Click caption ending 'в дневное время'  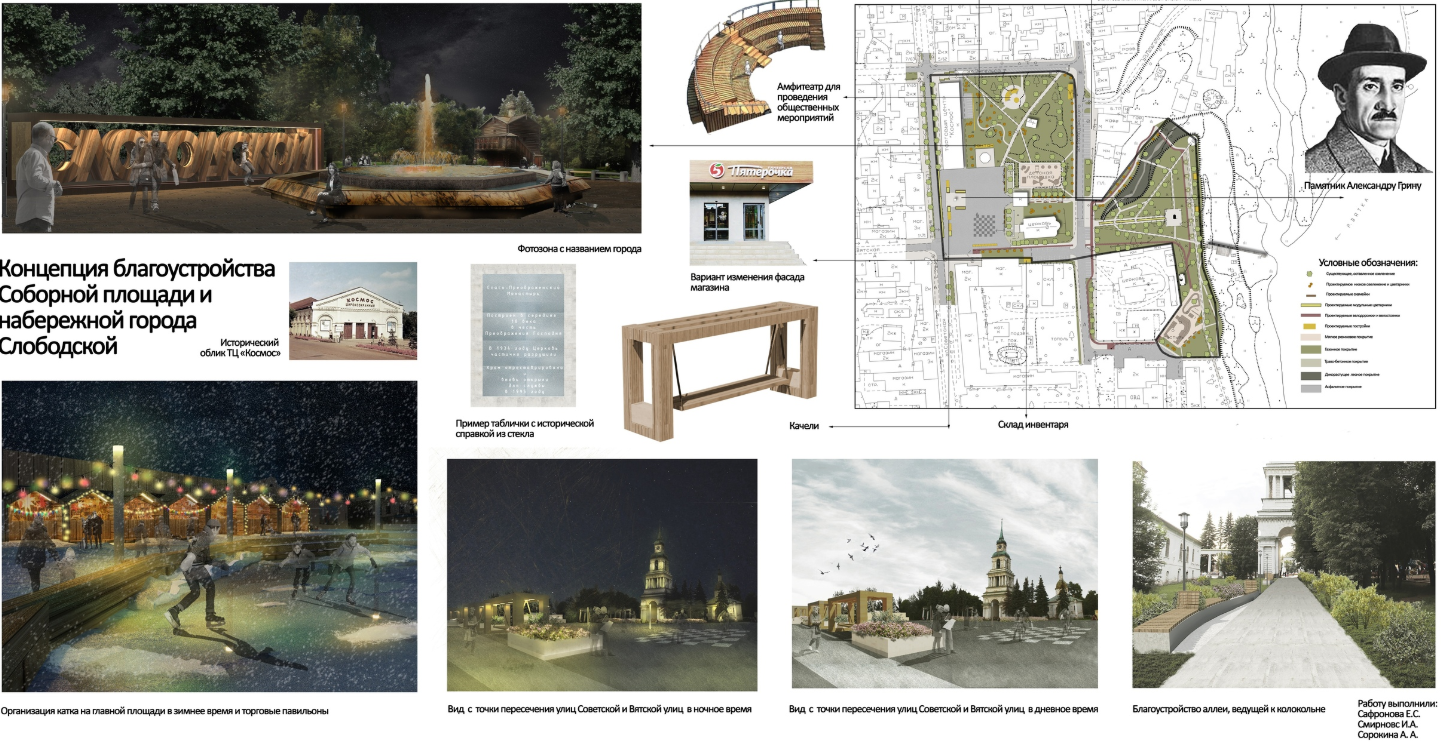944,709
